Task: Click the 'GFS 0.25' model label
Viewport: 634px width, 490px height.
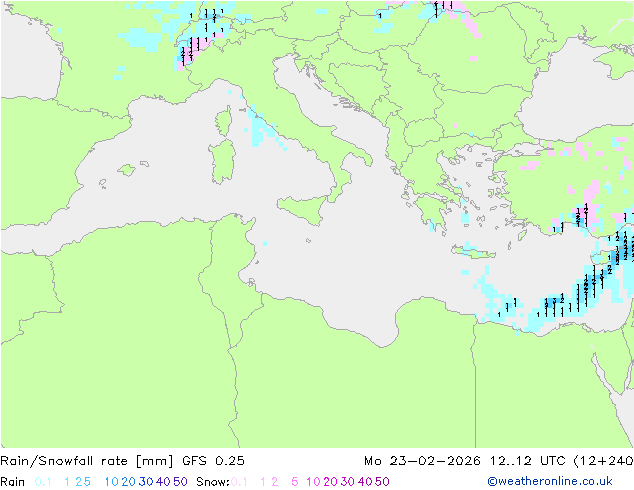Action: click(213, 461)
